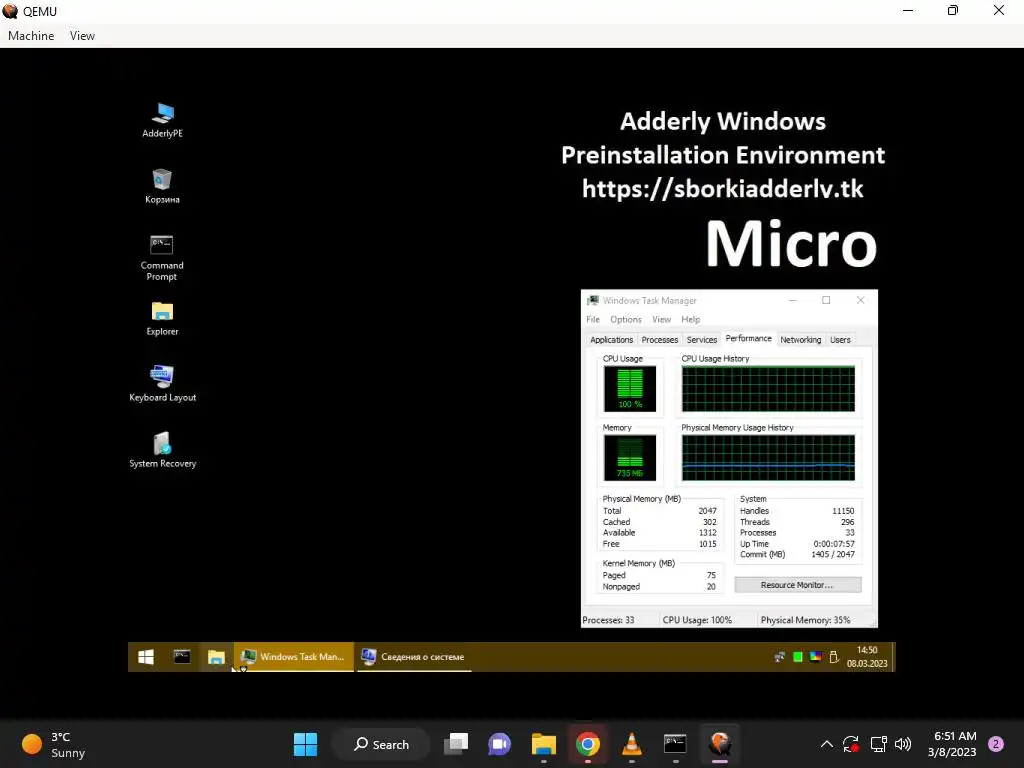Screen dimensions: 1024x768
Task: Switch to the Users tab
Action: 840,340
